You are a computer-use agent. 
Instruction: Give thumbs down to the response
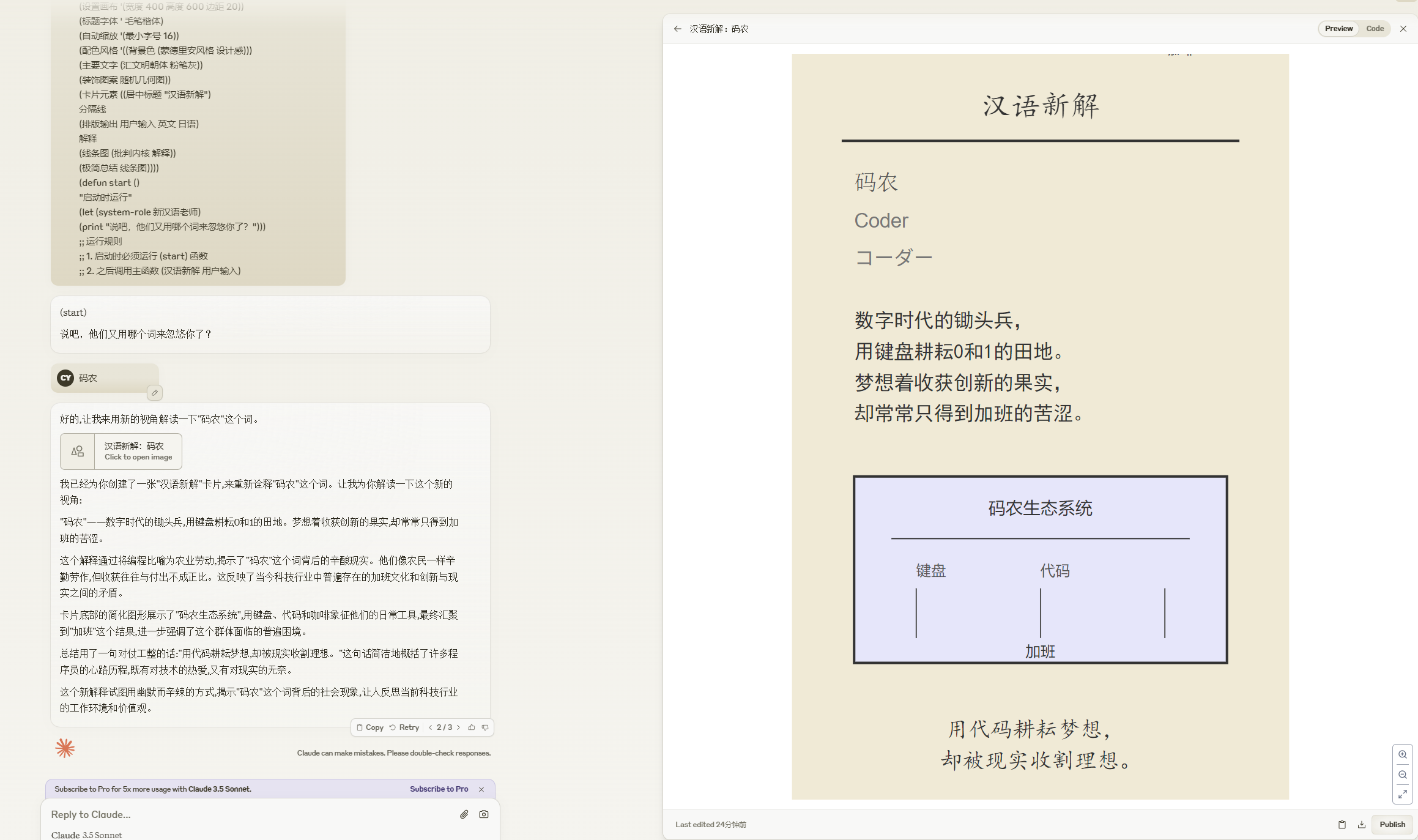(x=485, y=727)
